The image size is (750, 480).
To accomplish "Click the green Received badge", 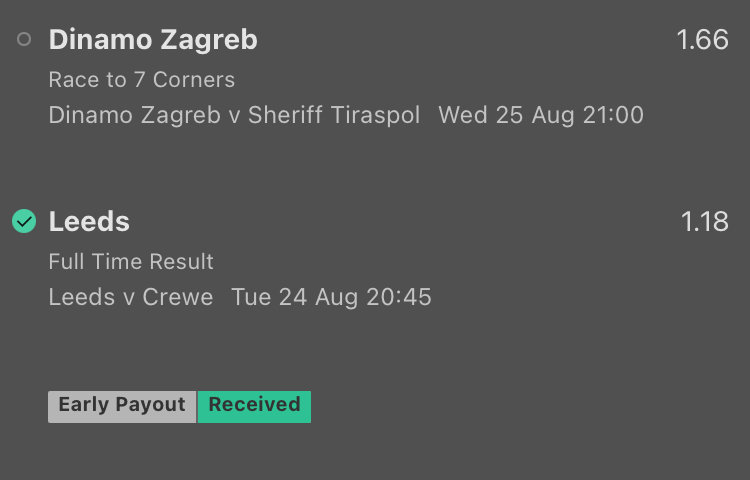I will pos(254,405).
